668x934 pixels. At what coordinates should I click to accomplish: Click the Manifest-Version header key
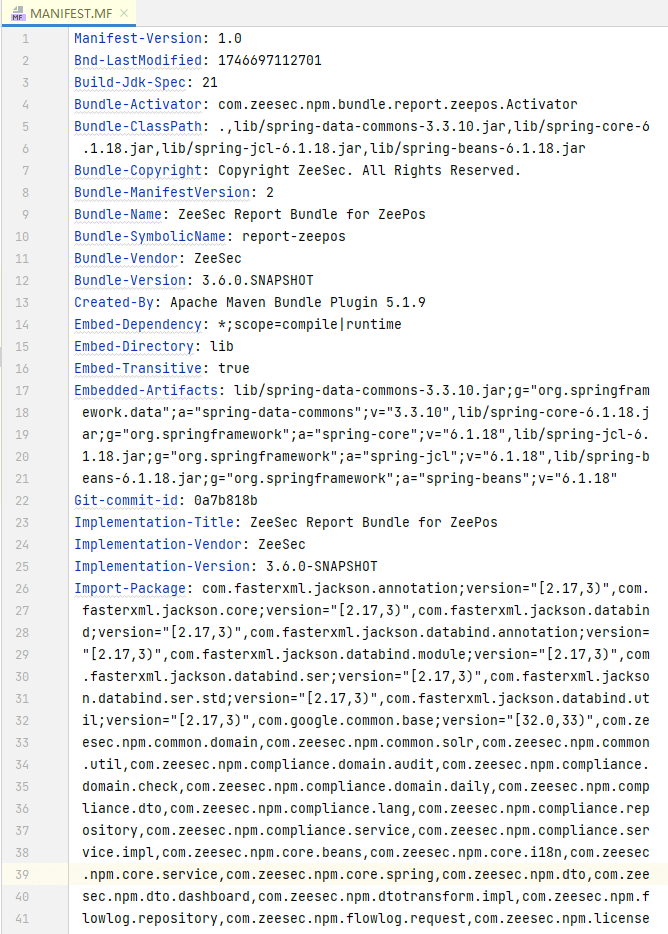pyautogui.click(x=136, y=38)
